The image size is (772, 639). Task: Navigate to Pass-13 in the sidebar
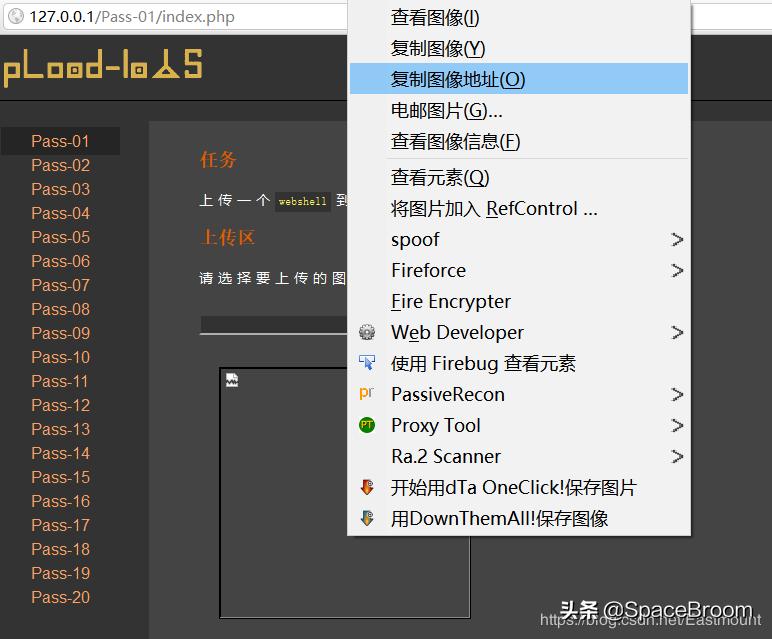pyautogui.click(x=60, y=429)
